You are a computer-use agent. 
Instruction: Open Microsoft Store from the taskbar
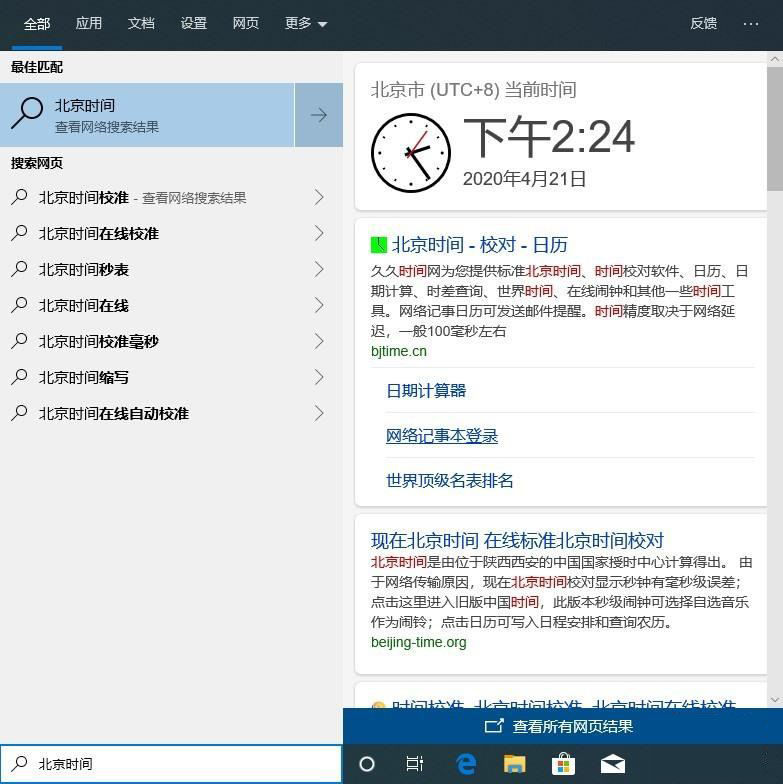[564, 764]
